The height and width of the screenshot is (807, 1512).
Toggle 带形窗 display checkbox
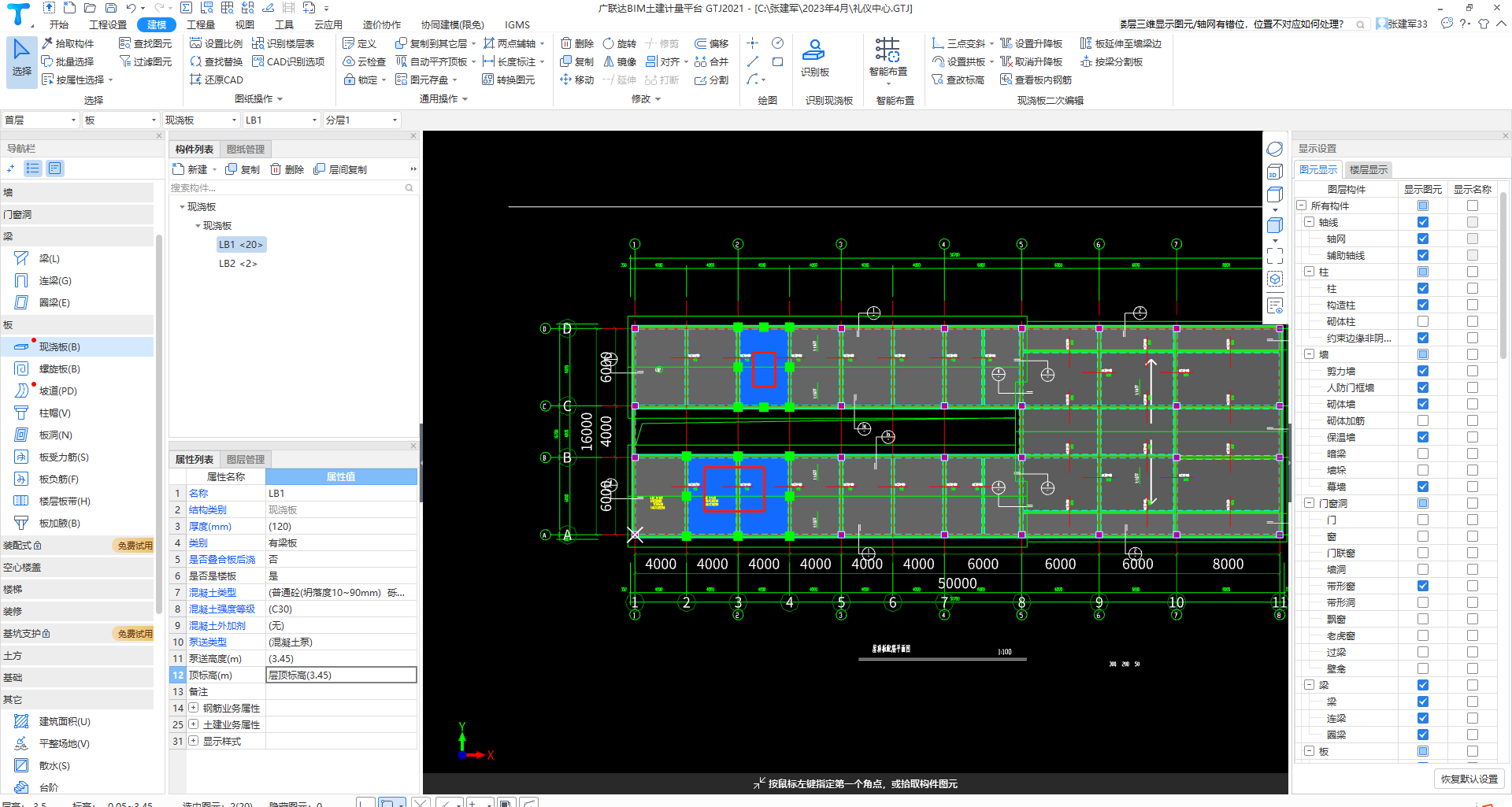1422,586
